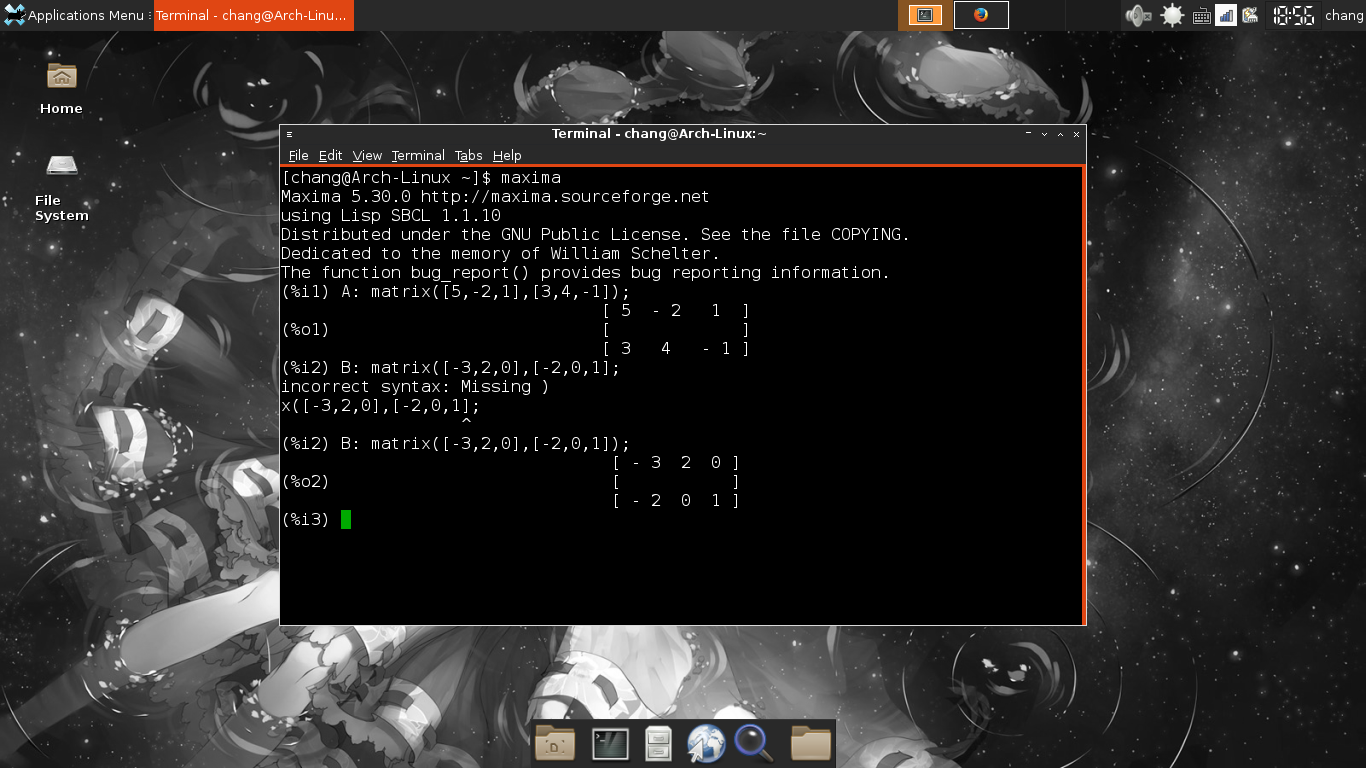Image resolution: width=1366 pixels, height=768 pixels.
Task: Click the 'incorrect syntax: Missing )' line
Action: (x=415, y=386)
